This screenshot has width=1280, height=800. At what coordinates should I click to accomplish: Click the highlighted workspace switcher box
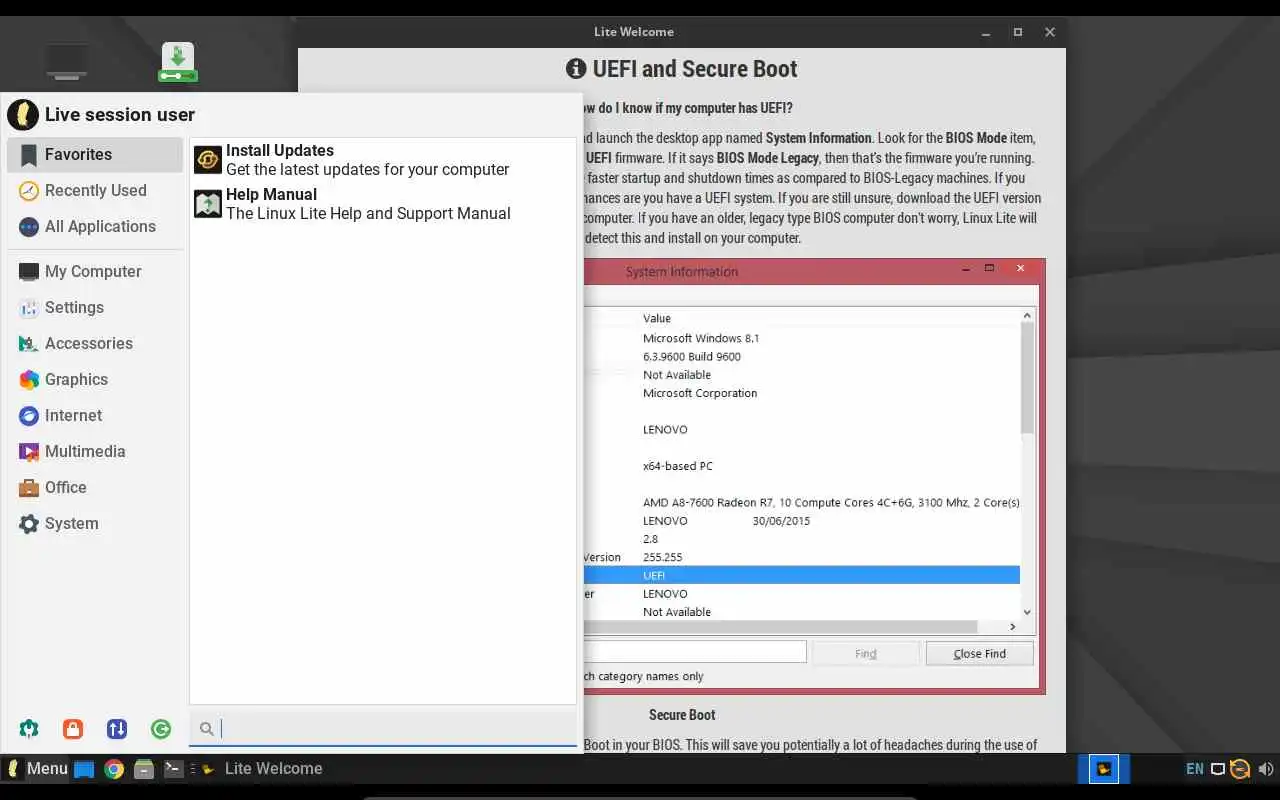pyautogui.click(x=1104, y=769)
